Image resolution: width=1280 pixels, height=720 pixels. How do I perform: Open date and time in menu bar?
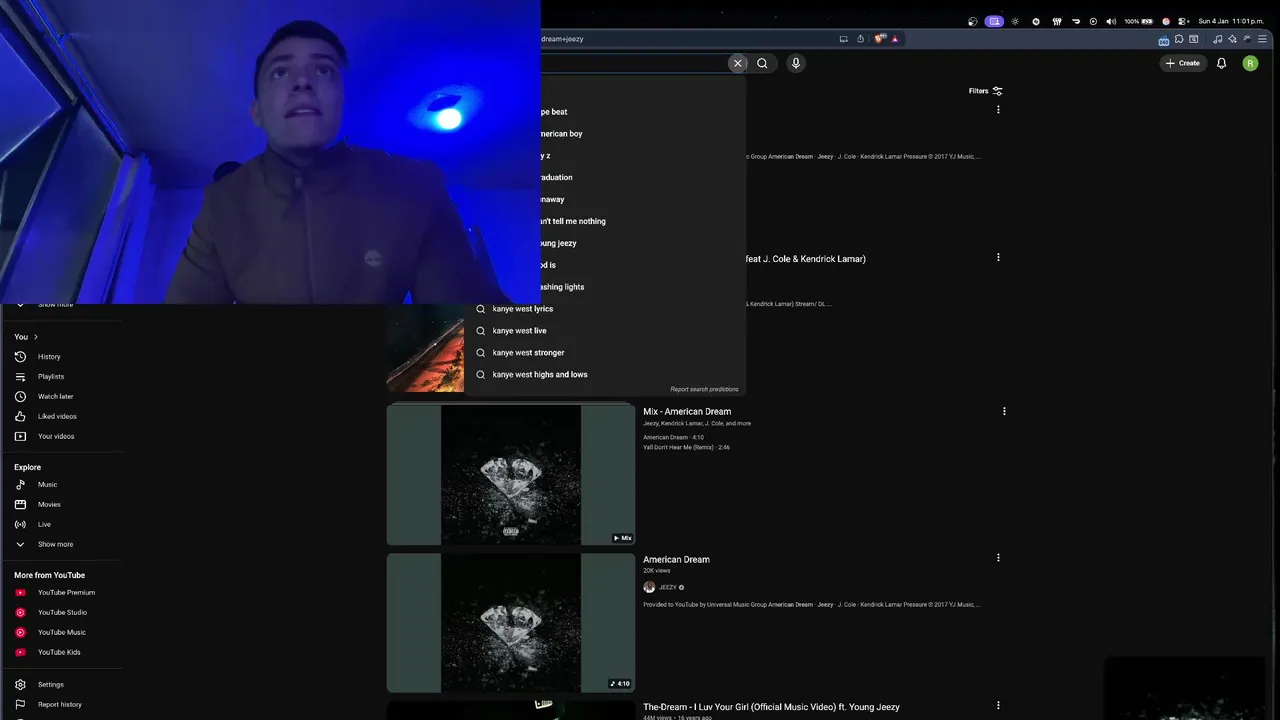(1231, 21)
